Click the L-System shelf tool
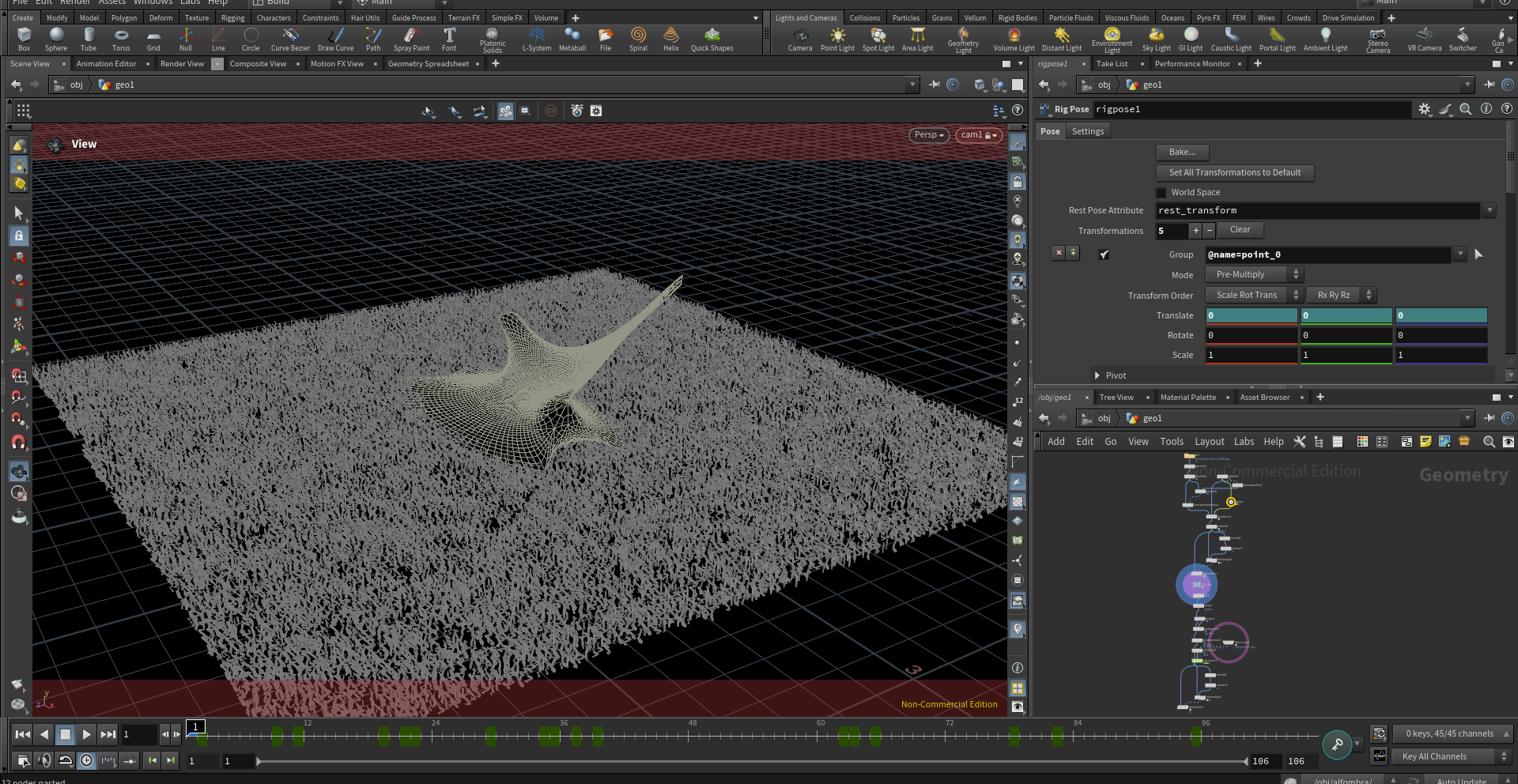 point(537,40)
